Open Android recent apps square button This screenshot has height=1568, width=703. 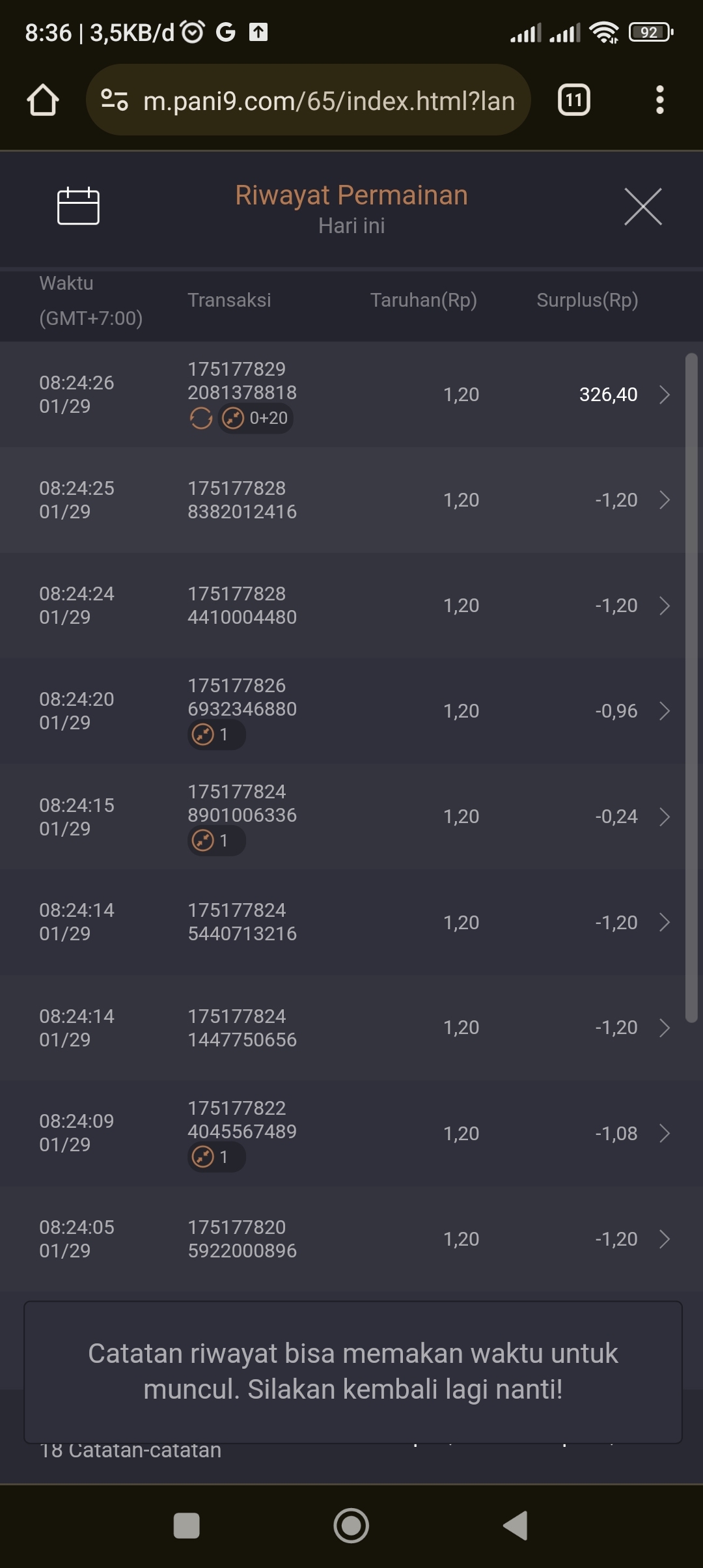pos(186,1526)
